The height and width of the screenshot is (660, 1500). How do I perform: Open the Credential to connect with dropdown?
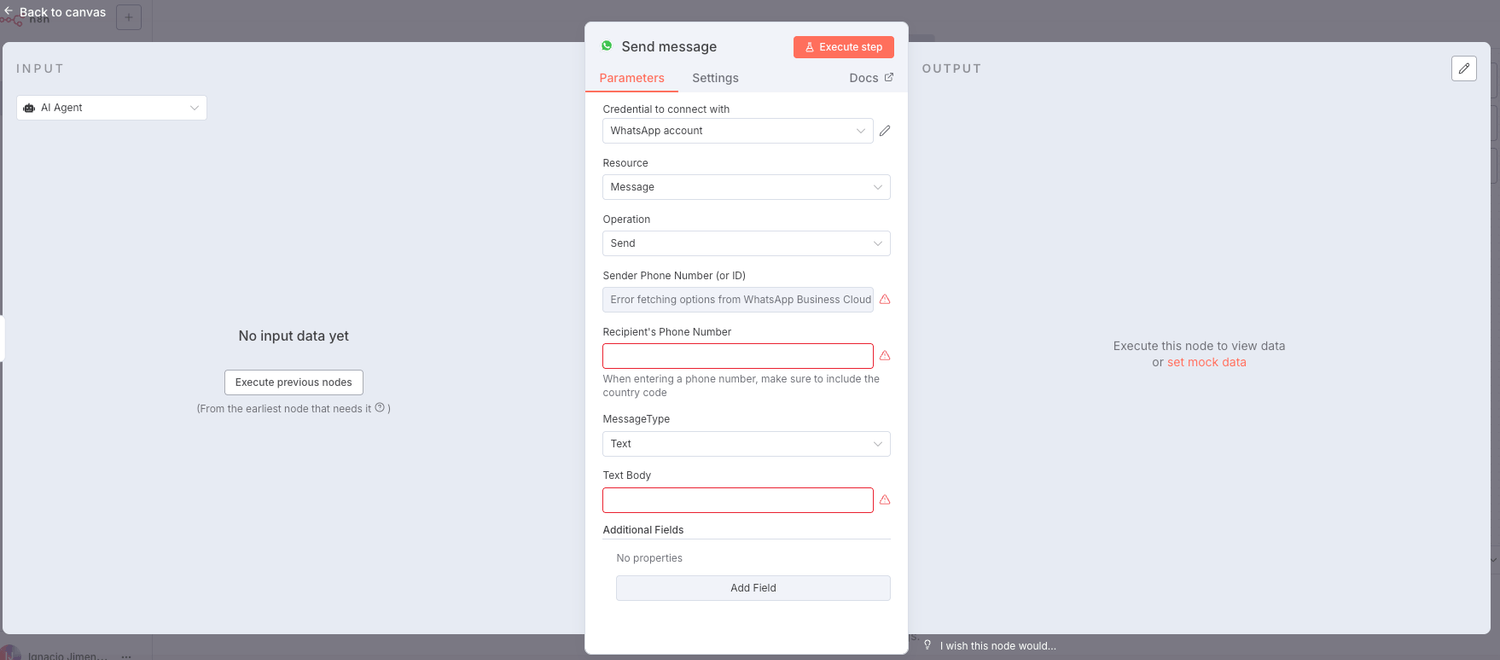737,131
